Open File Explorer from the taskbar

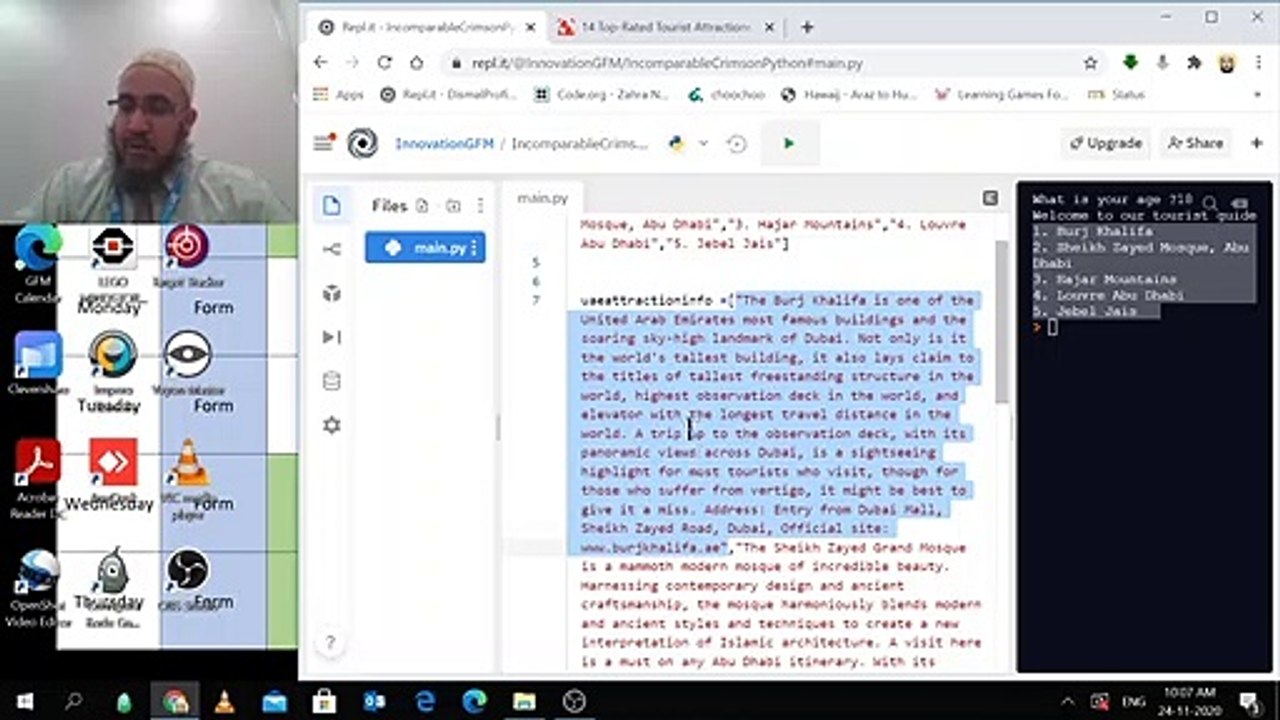point(524,701)
